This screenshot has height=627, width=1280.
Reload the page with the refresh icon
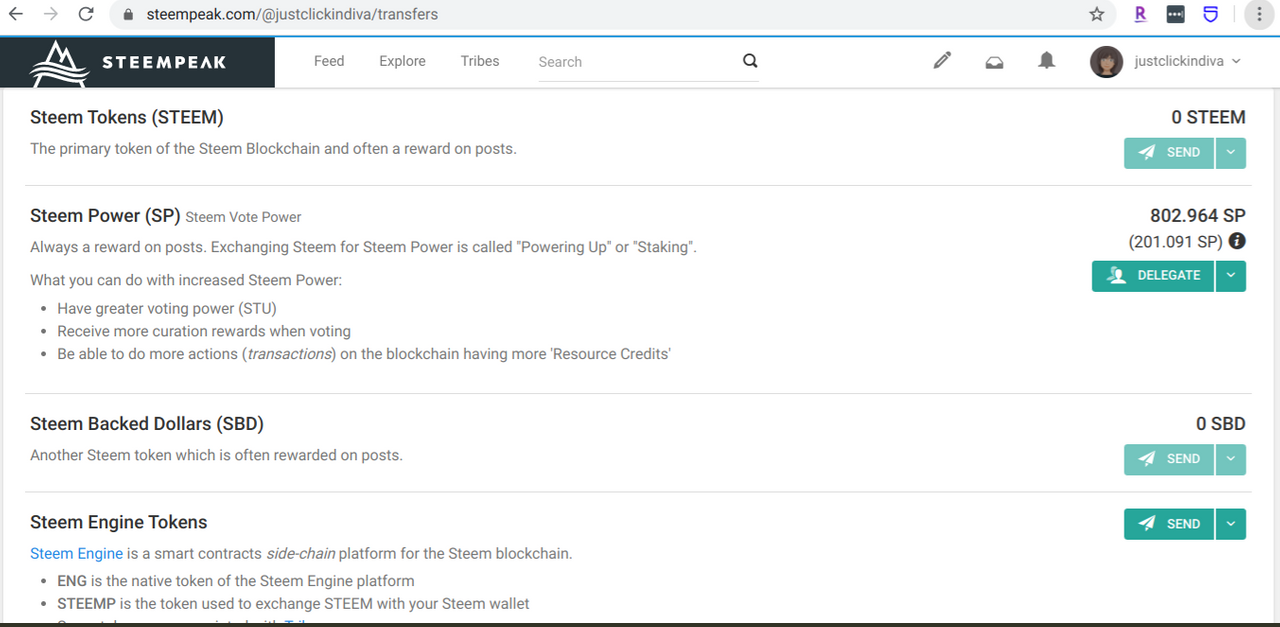coord(86,15)
